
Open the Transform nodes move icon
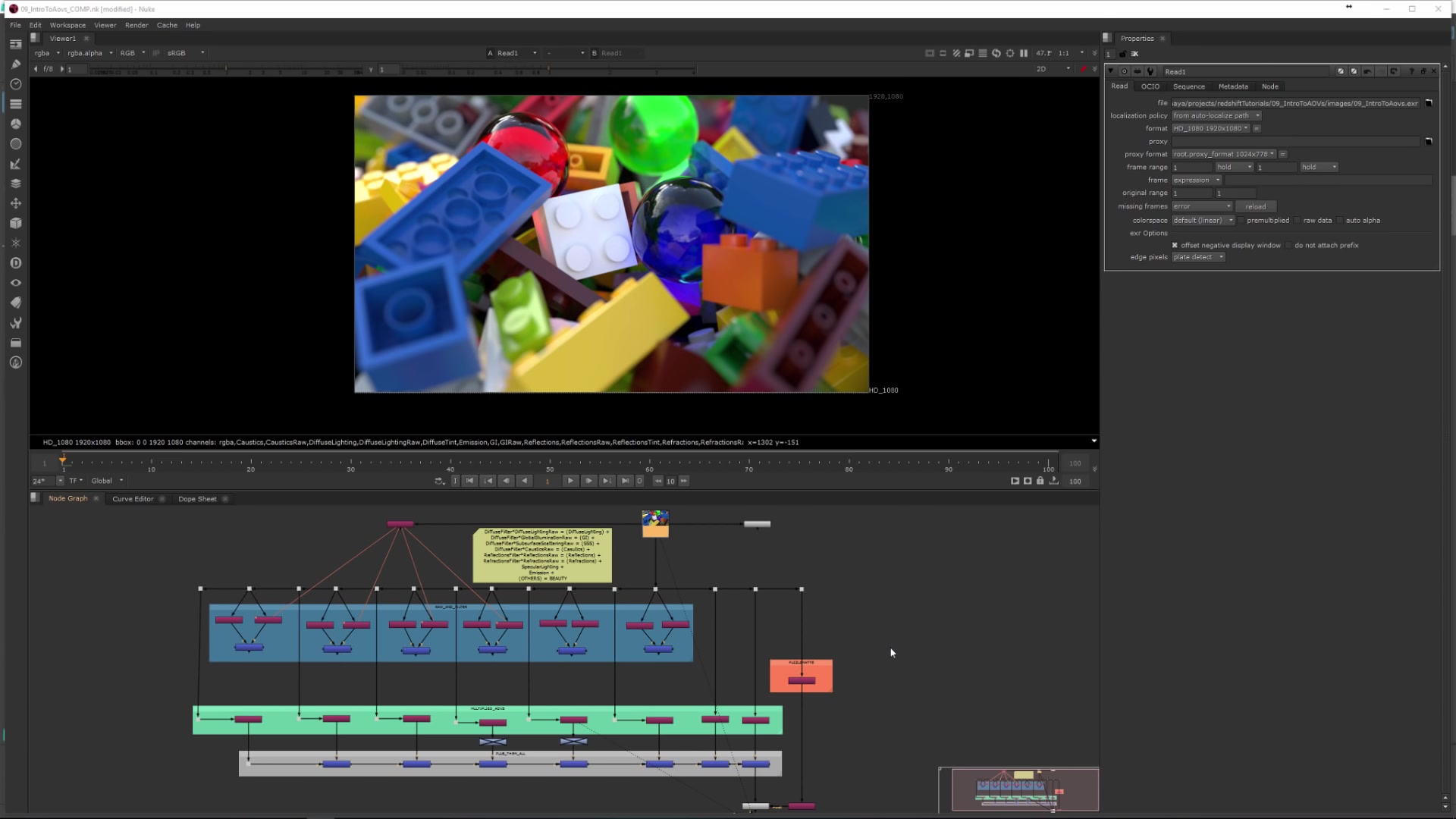click(x=15, y=203)
